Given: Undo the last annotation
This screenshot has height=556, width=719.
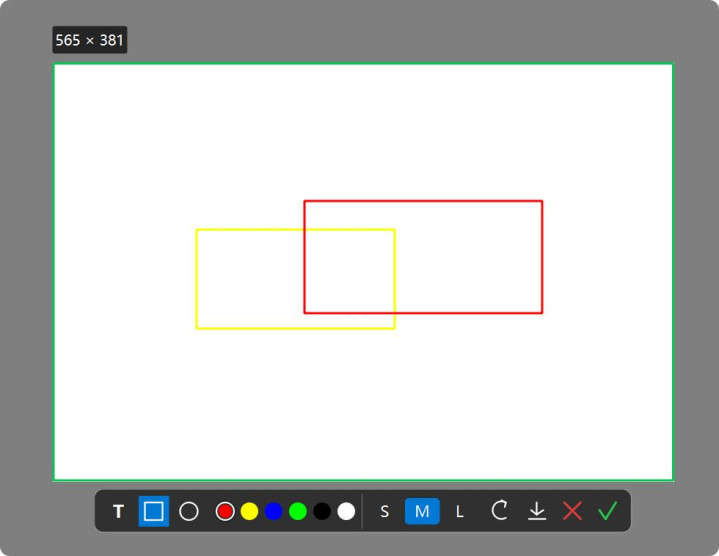Looking at the screenshot, I should click(499, 510).
